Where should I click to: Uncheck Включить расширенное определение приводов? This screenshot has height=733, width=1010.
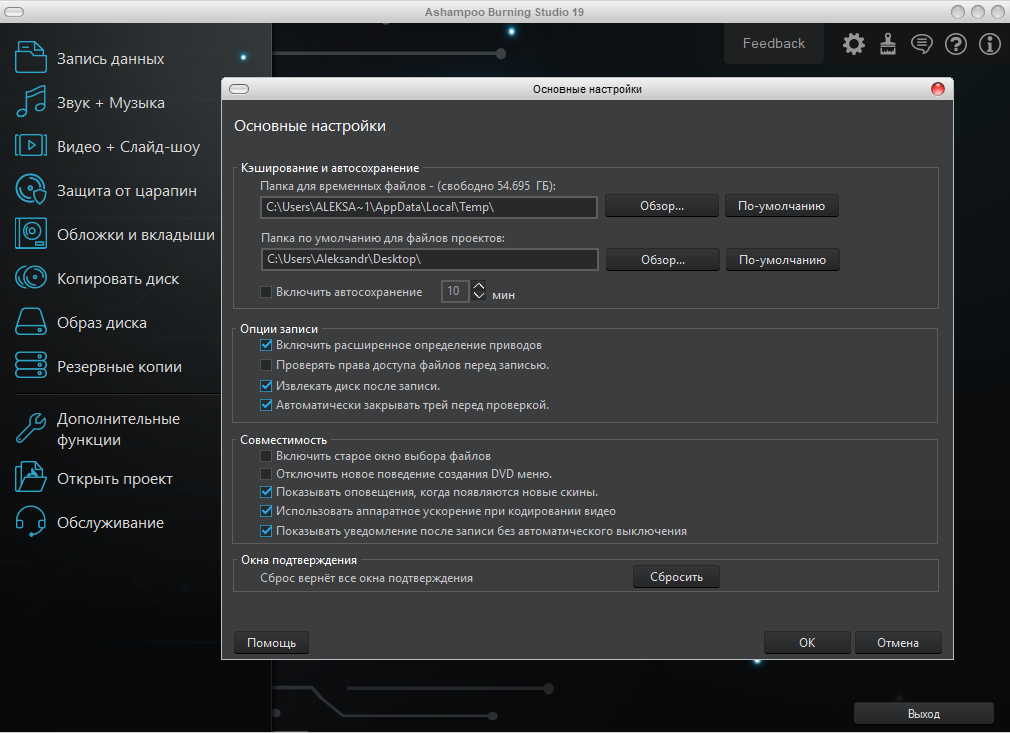click(x=265, y=345)
